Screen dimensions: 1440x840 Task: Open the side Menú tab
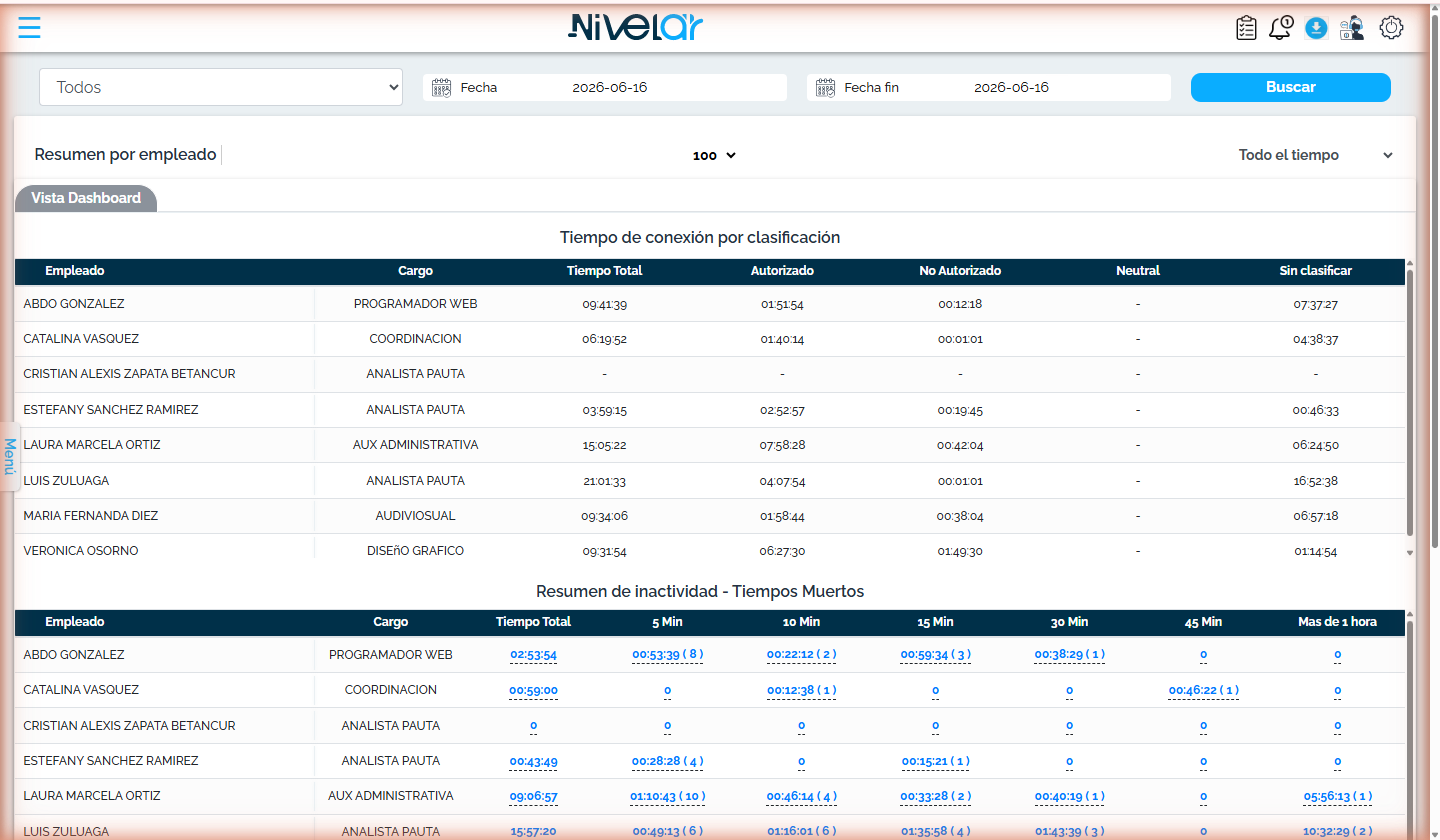click(9, 456)
